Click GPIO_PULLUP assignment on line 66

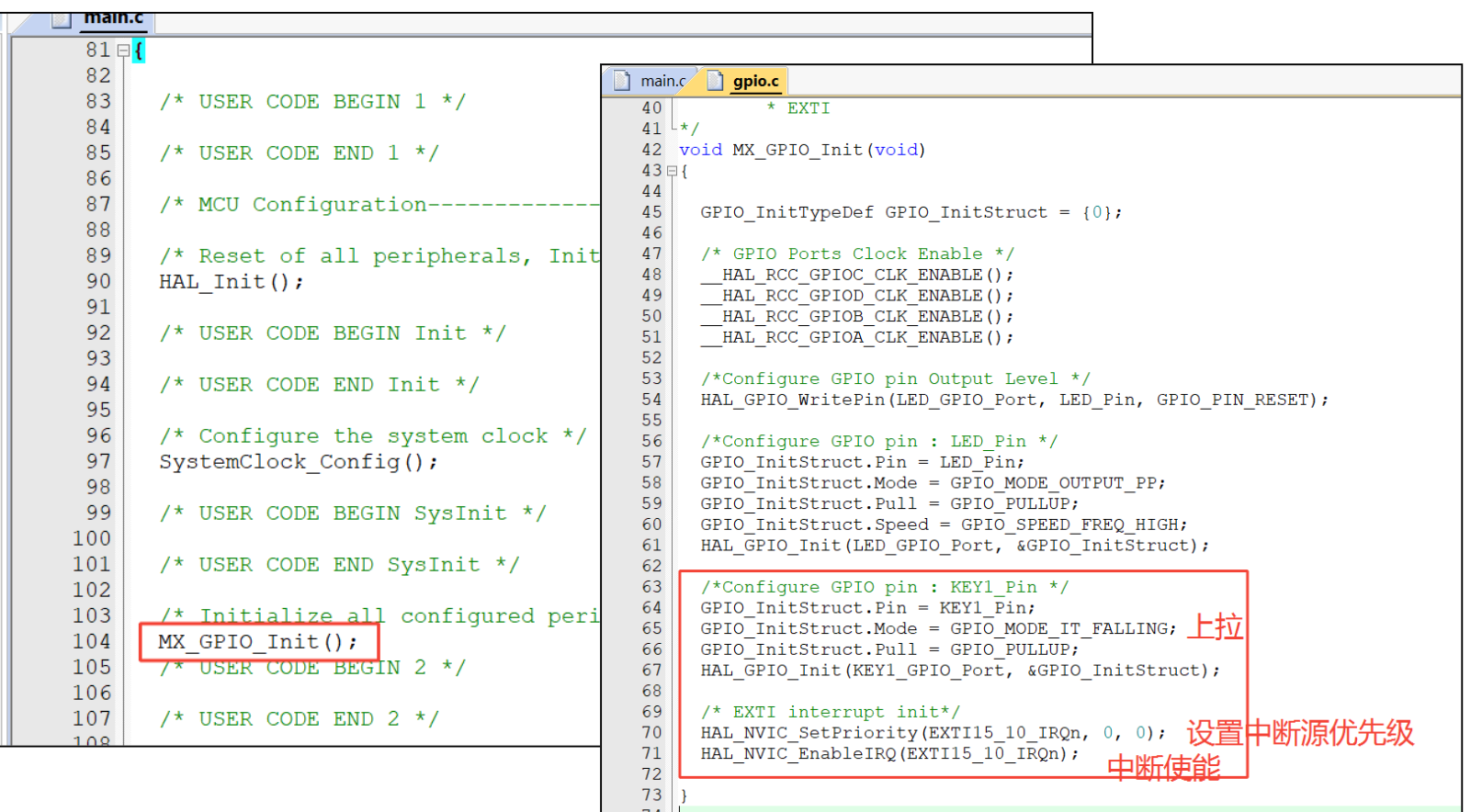tap(889, 649)
